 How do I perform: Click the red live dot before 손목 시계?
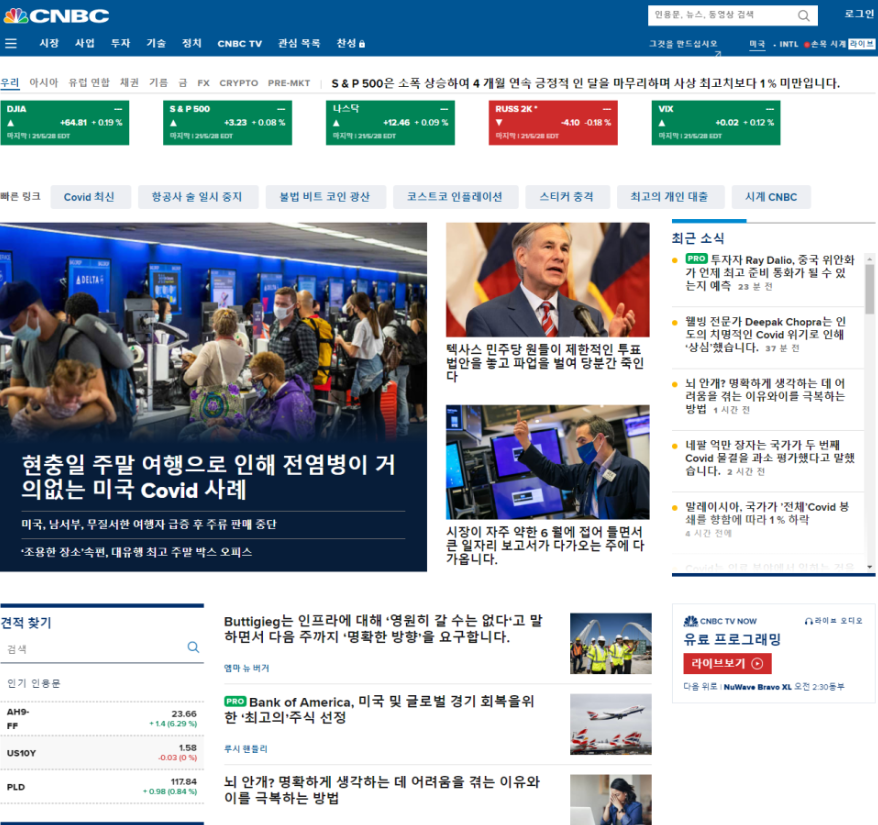(x=807, y=44)
